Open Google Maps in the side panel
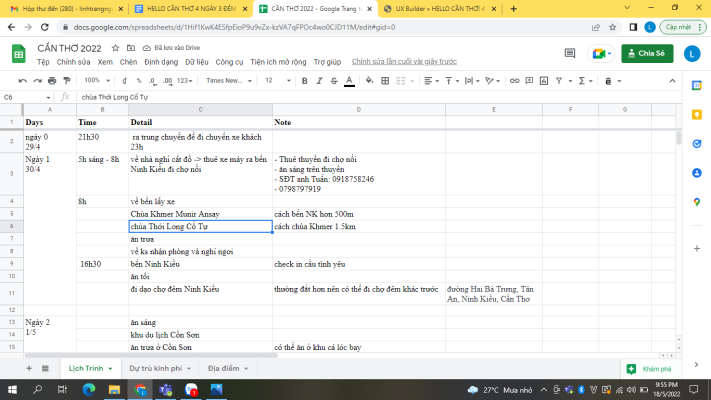This screenshot has width=711, height=400. [695, 201]
